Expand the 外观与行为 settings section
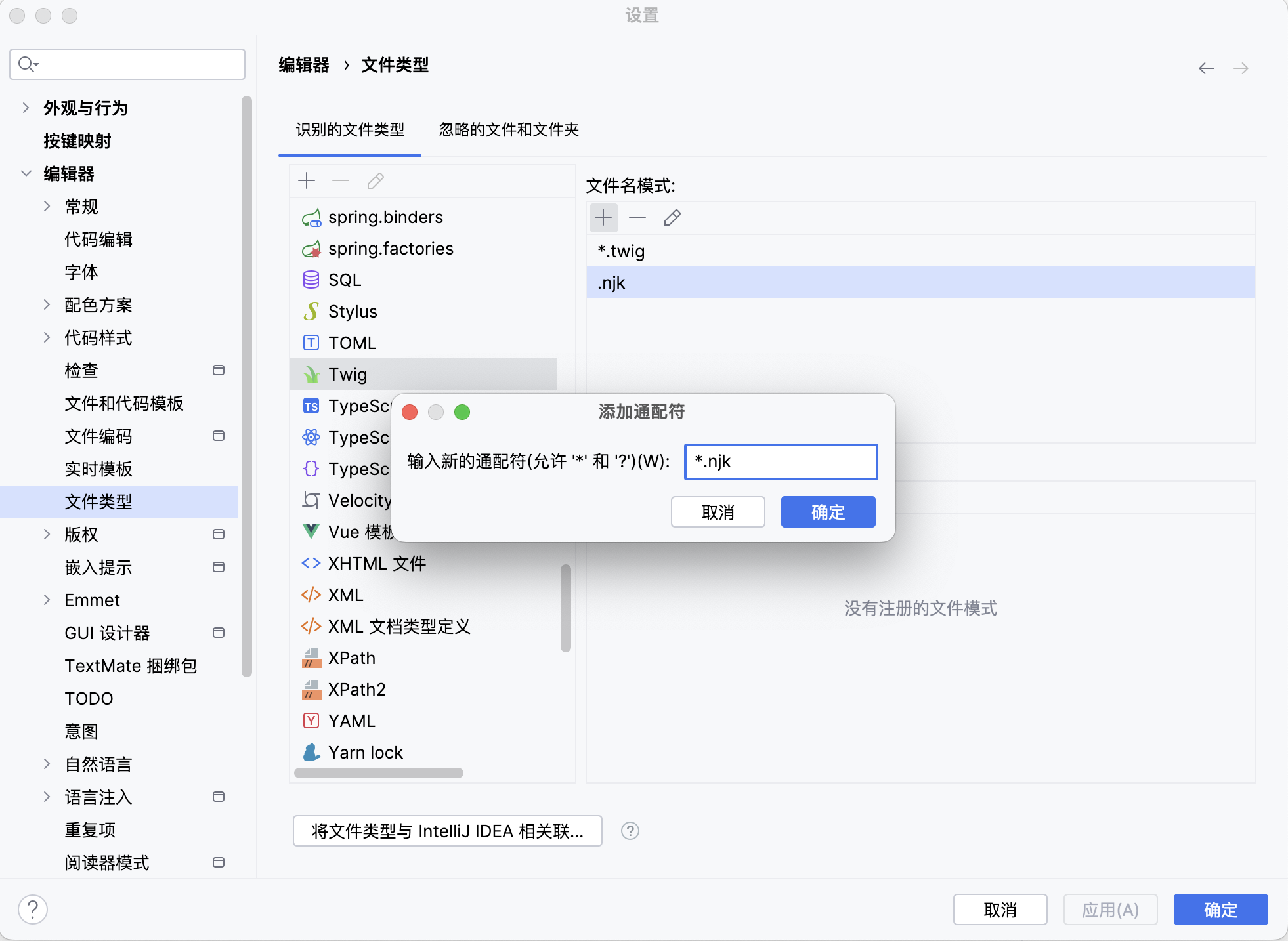1288x941 pixels. pyautogui.click(x=26, y=108)
